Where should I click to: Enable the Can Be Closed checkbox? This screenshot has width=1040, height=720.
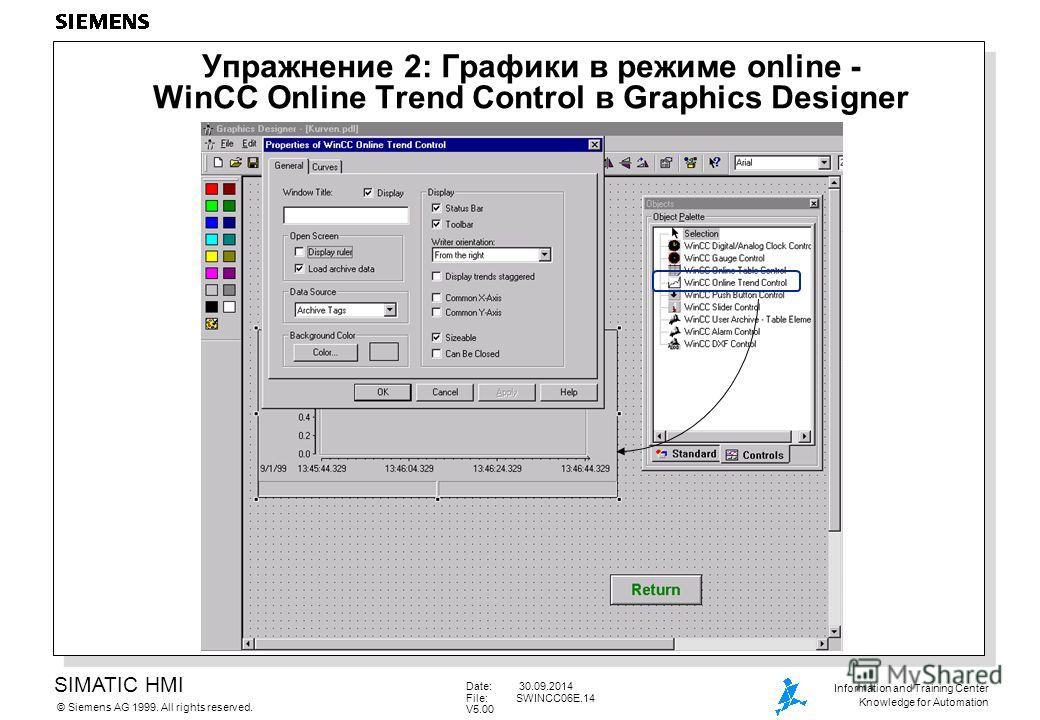pyautogui.click(x=436, y=353)
